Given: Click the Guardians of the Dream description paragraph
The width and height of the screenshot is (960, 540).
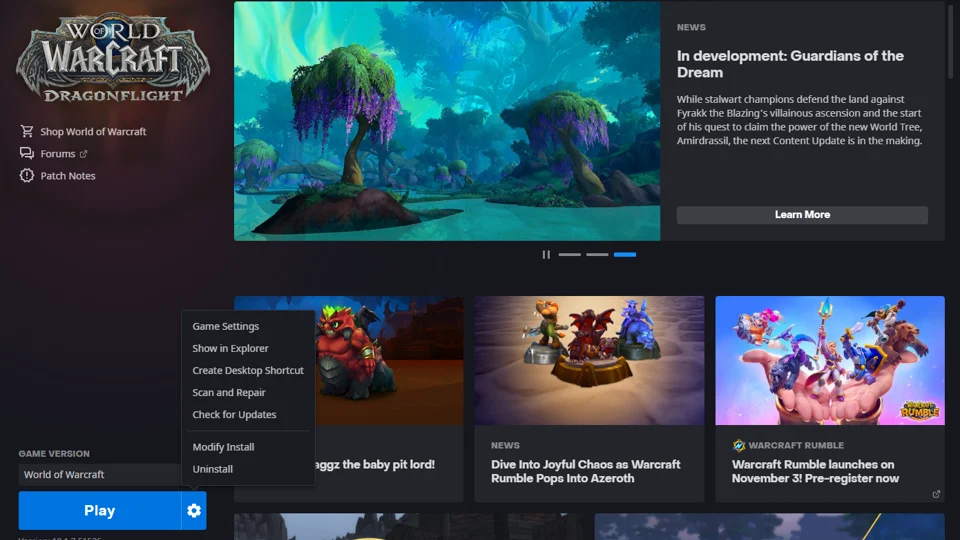Looking at the screenshot, I should pos(800,120).
